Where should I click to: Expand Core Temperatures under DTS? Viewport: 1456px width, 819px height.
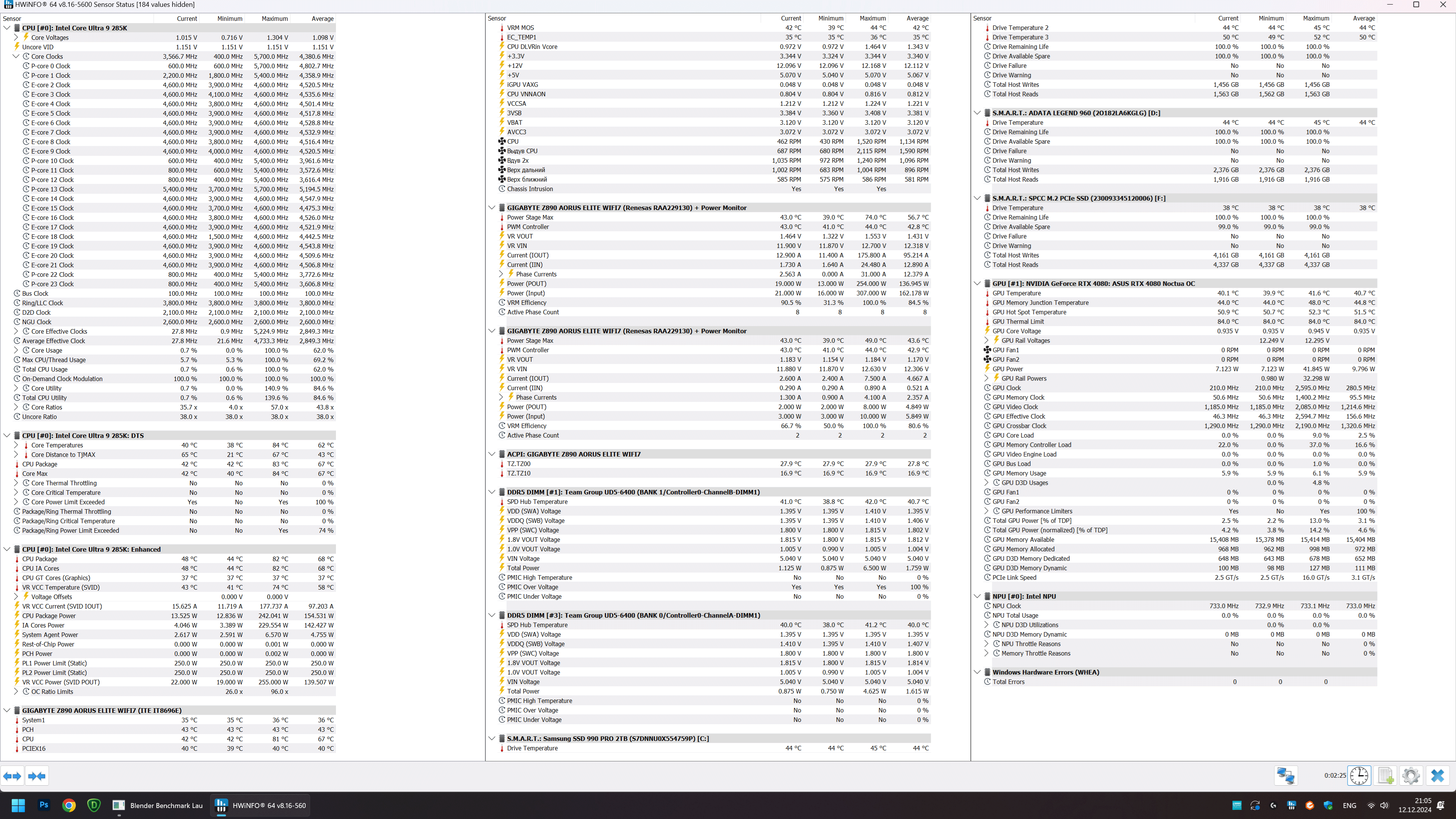pos(16,446)
